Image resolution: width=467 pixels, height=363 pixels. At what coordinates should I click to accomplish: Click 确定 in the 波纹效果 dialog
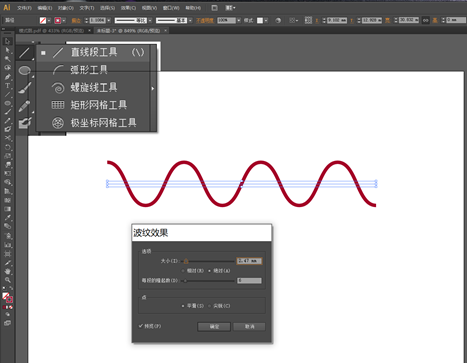[x=214, y=327]
